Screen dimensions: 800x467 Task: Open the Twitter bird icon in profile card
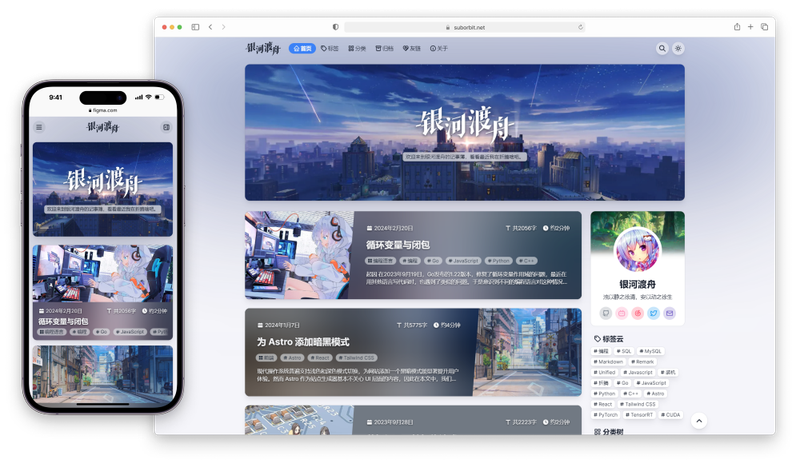654,313
